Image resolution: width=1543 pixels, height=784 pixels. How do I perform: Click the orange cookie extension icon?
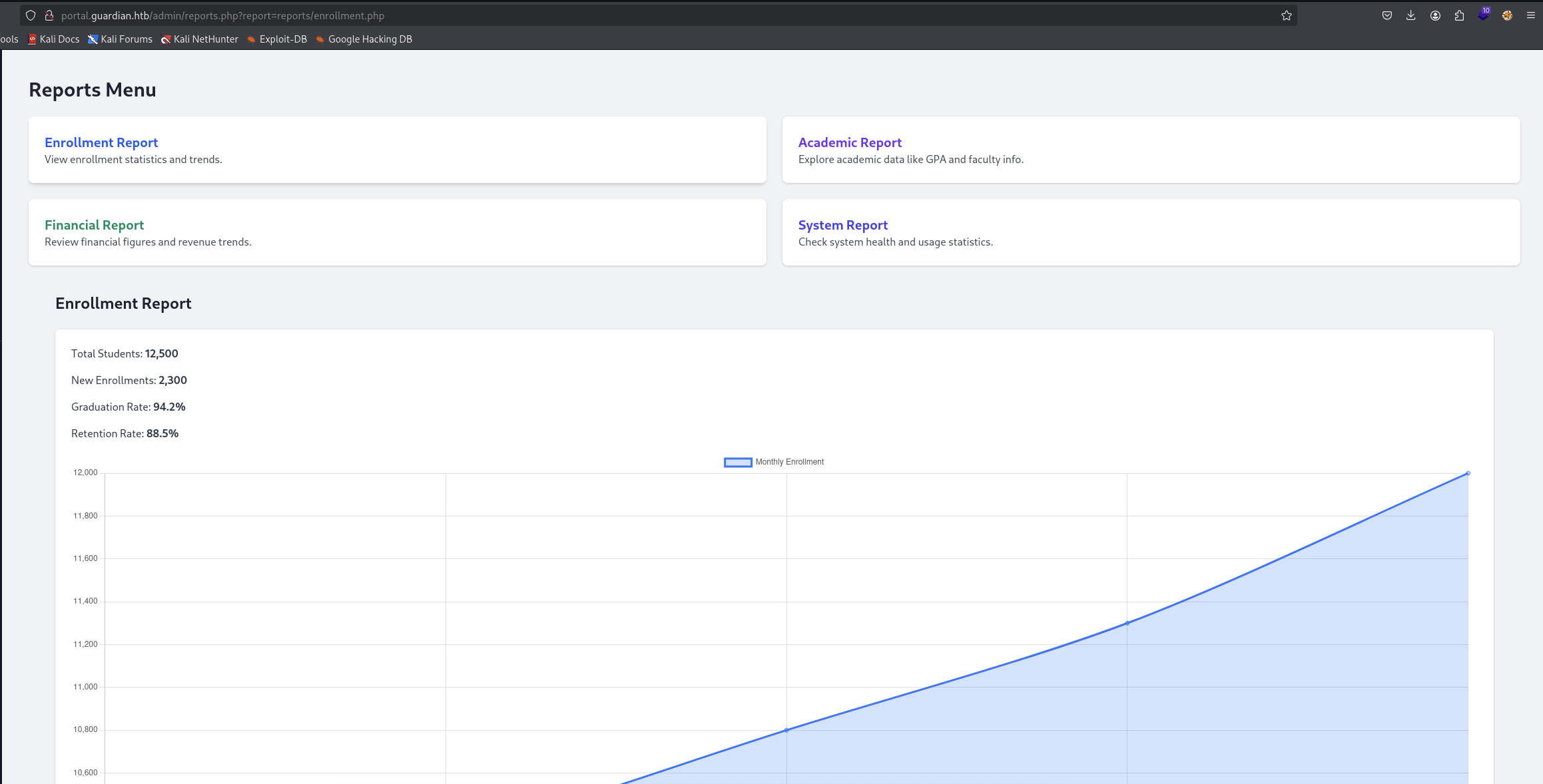(x=1507, y=15)
